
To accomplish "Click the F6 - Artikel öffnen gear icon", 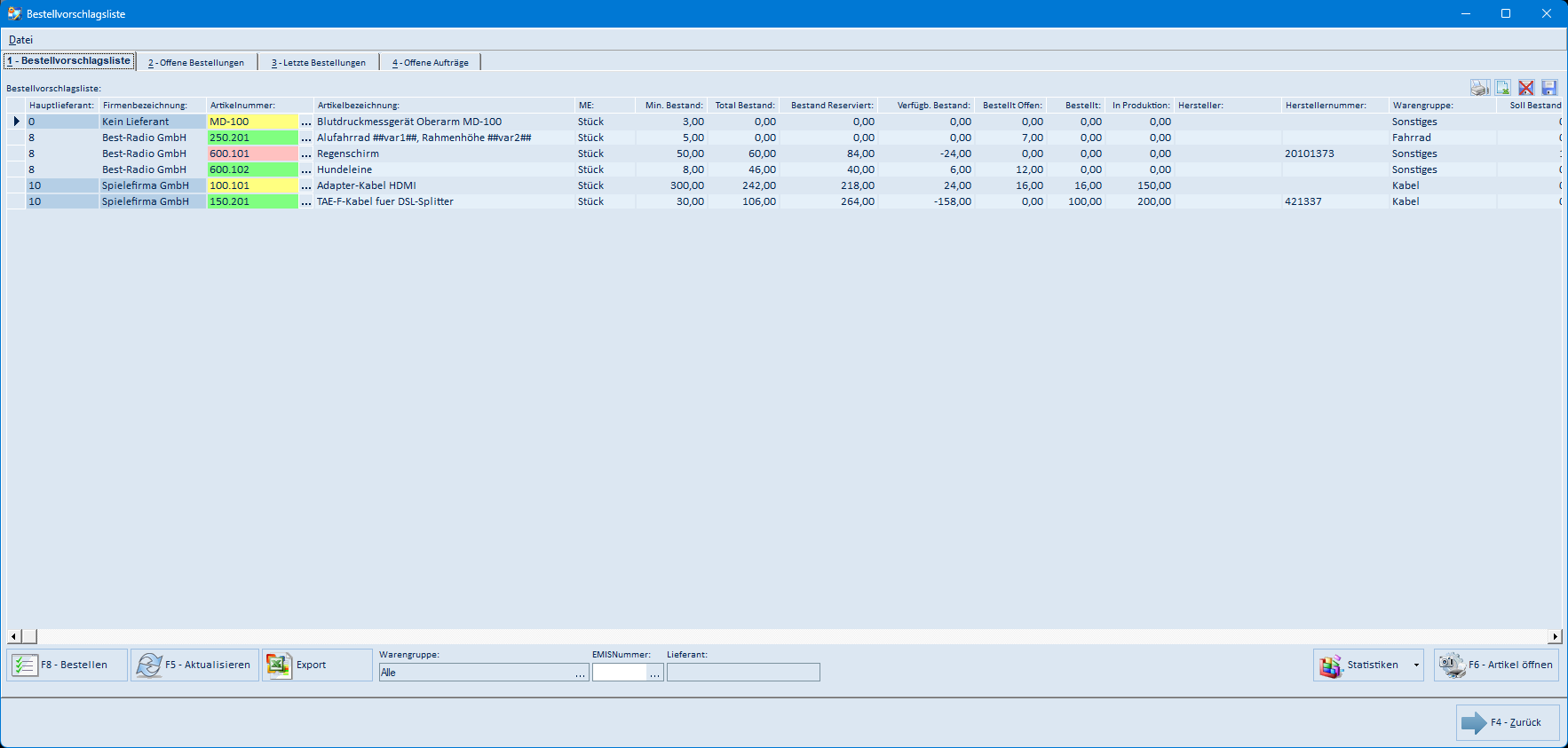I will point(1452,665).
